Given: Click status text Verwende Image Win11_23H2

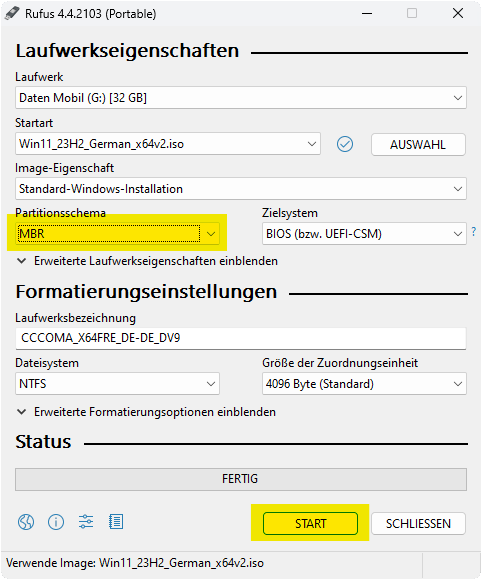Looking at the screenshot, I should pos(135,563).
